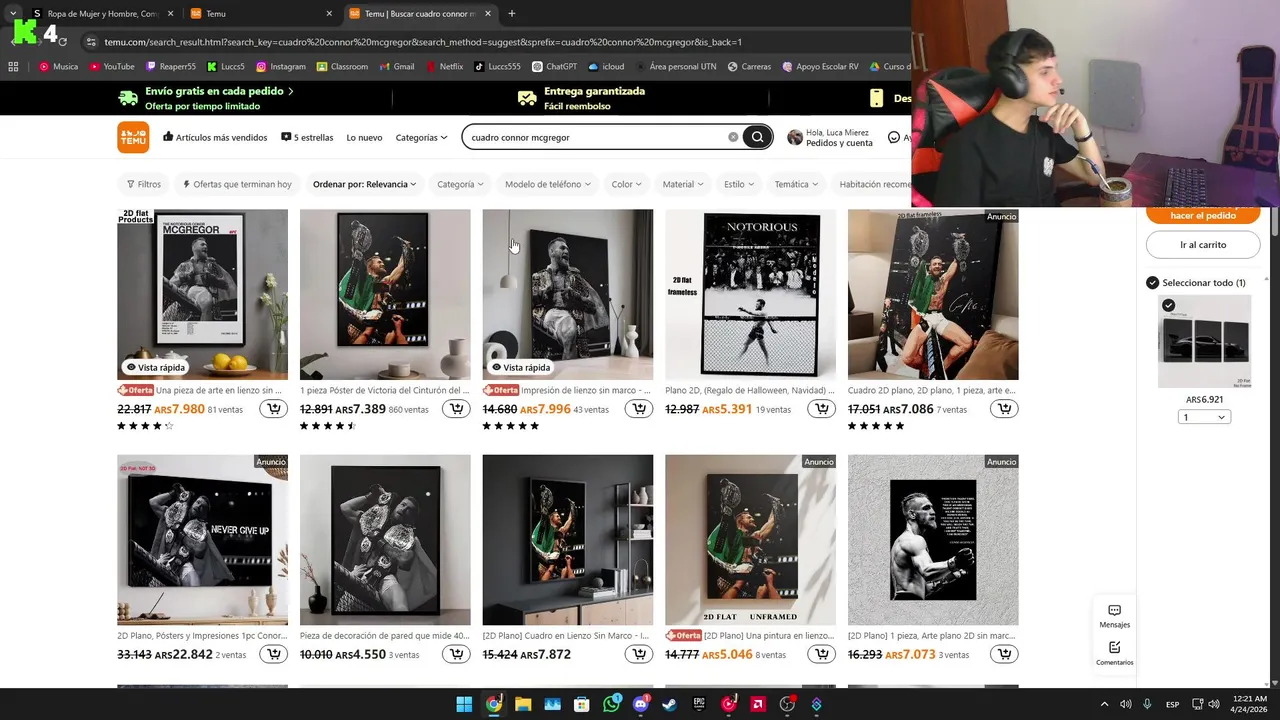Click Entrega garantizada banner
Screen dimensions: 1280x720
pyautogui.click(x=581, y=98)
